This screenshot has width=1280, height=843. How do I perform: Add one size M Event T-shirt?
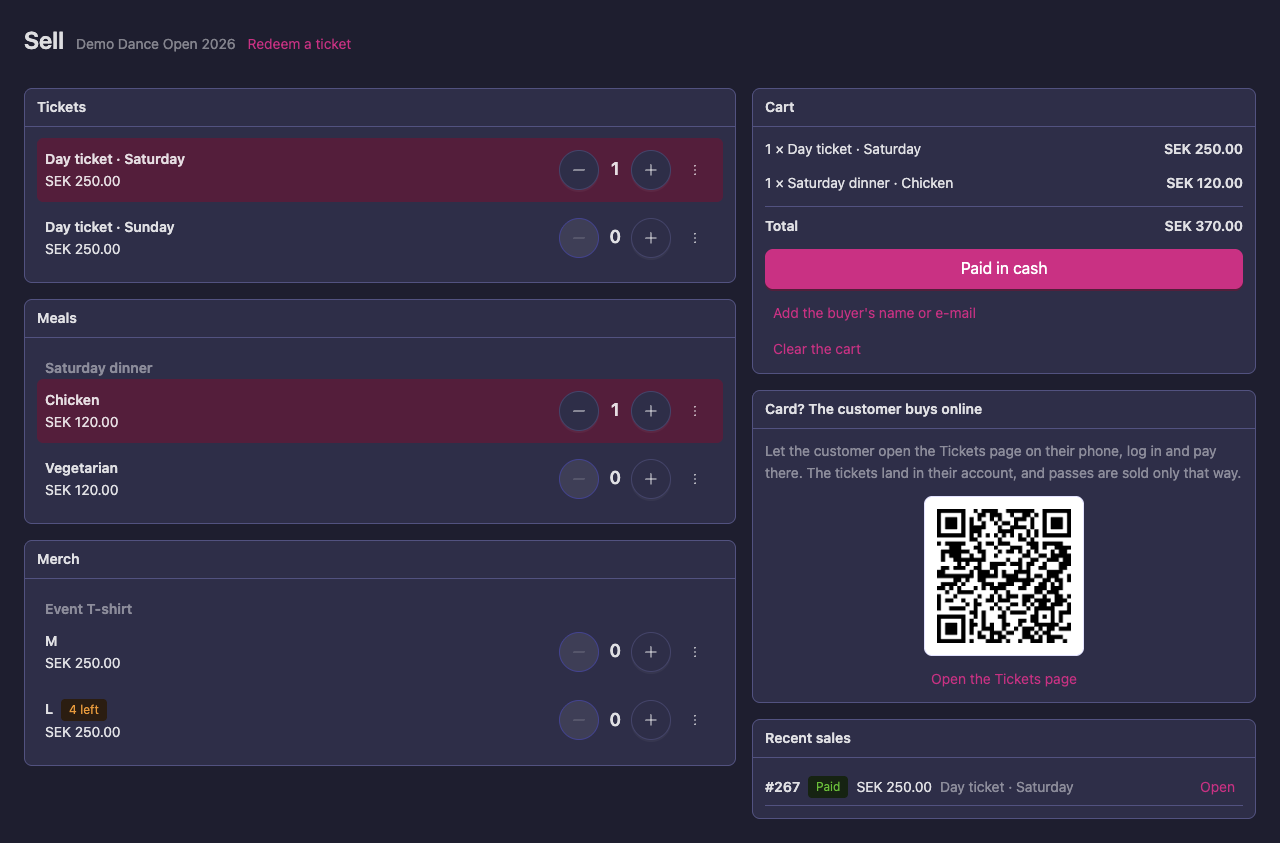[x=651, y=652]
